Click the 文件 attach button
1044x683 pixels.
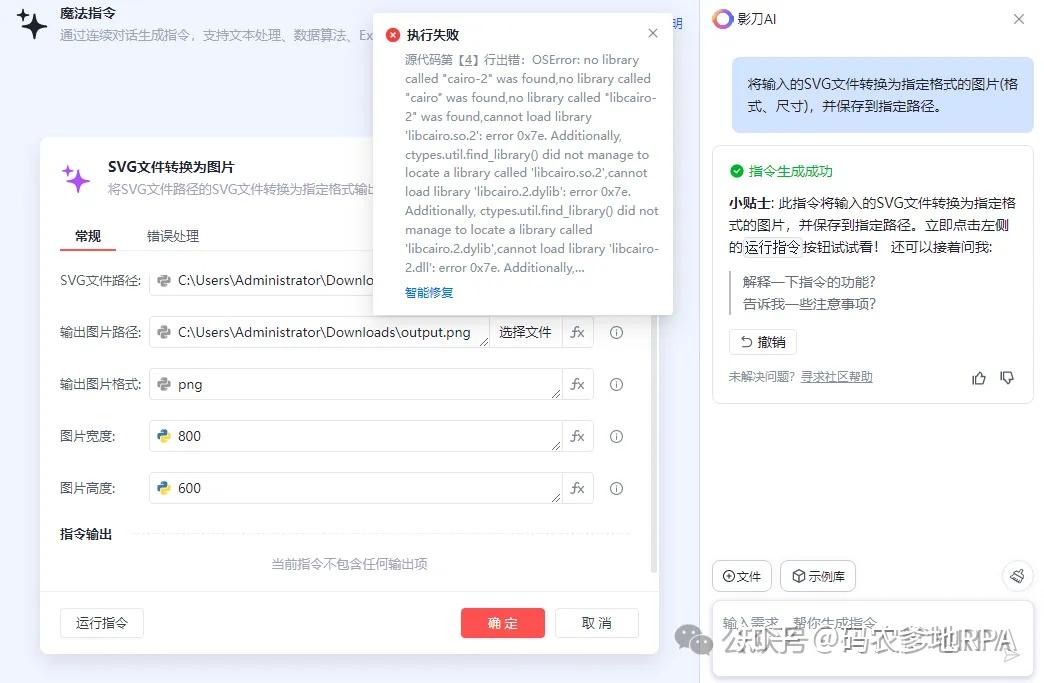click(x=742, y=576)
